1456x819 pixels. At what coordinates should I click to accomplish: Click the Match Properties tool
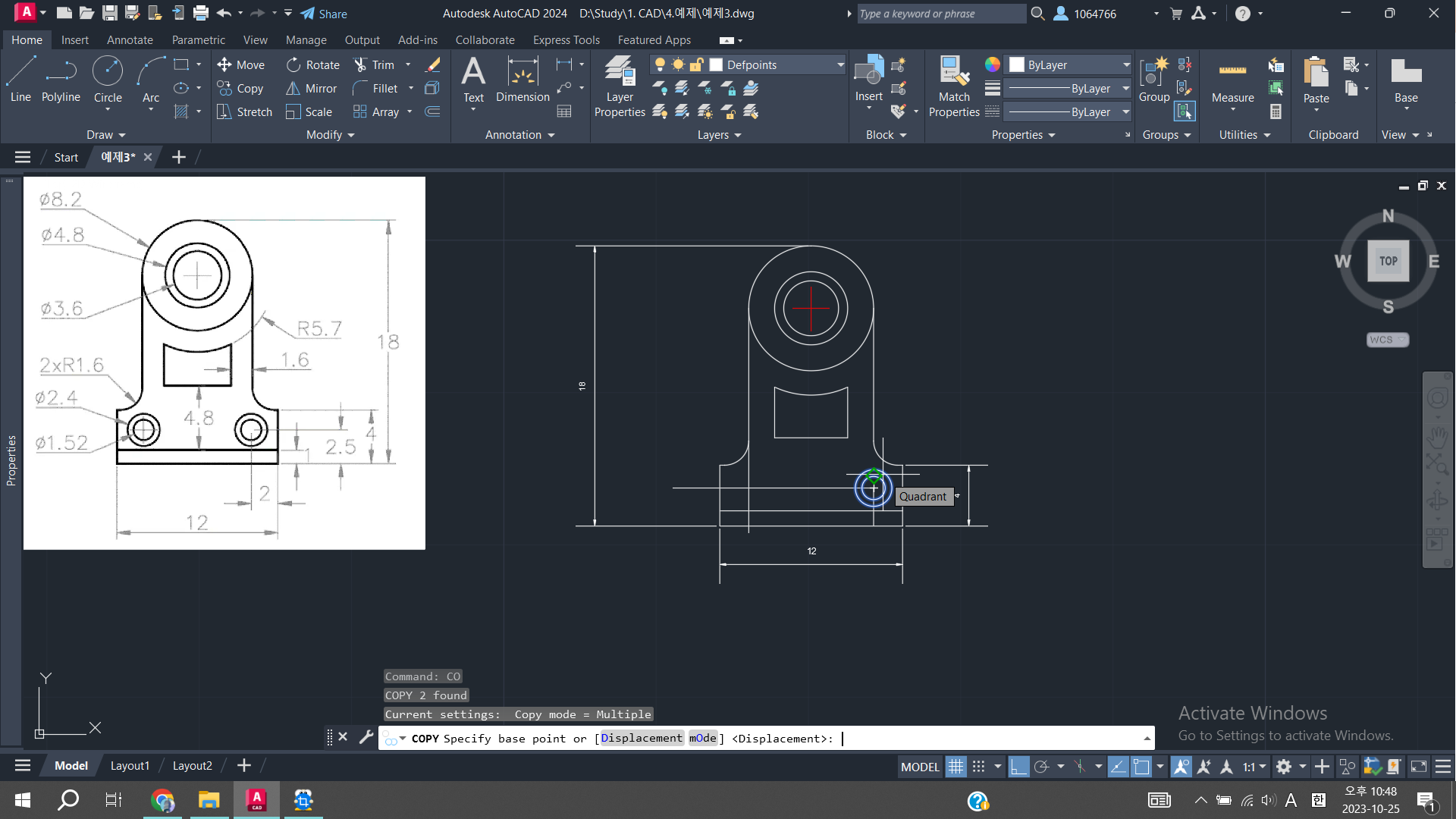954,86
